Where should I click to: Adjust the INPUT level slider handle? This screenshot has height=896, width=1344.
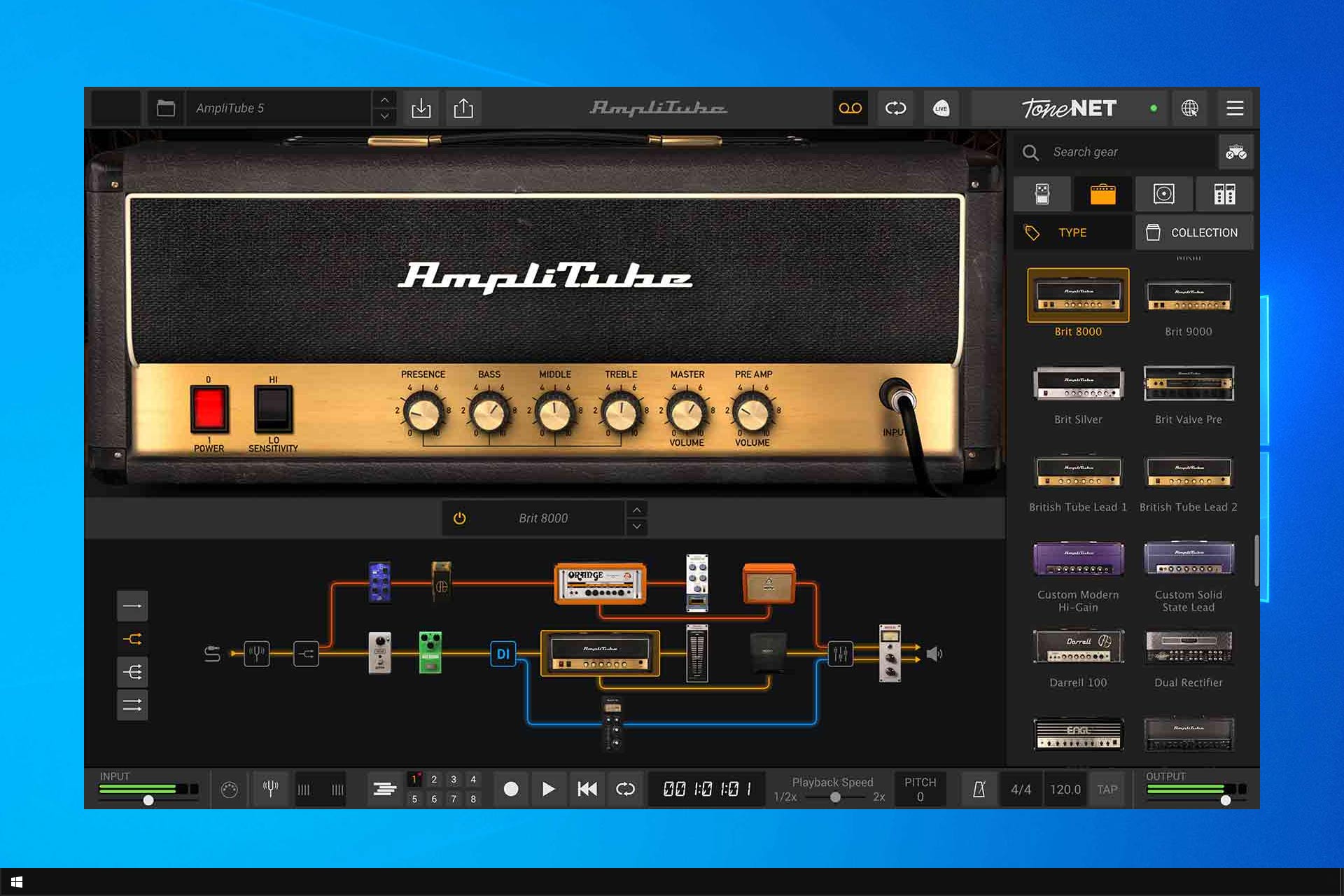(148, 800)
